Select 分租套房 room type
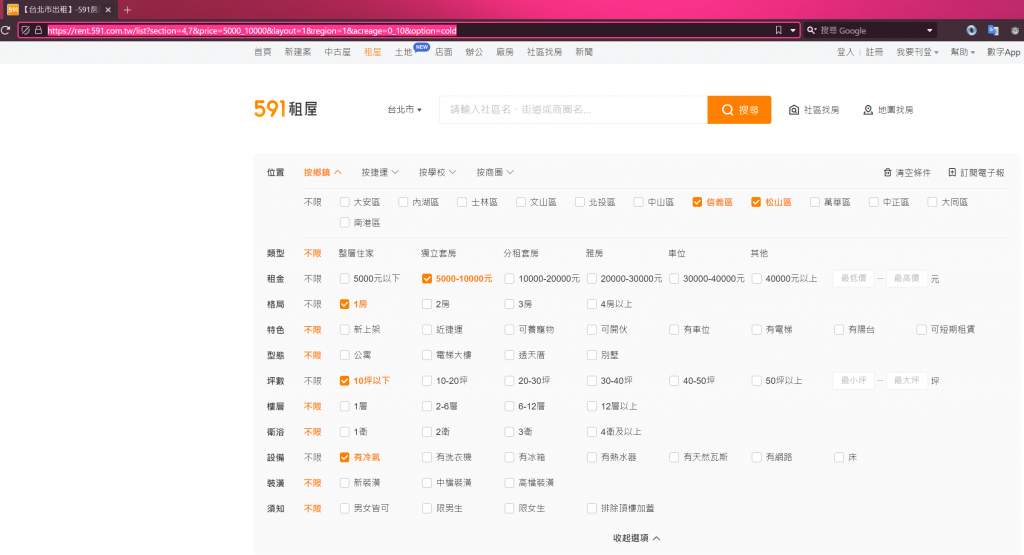This screenshot has width=1024, height=555. (x=520, y=253)
